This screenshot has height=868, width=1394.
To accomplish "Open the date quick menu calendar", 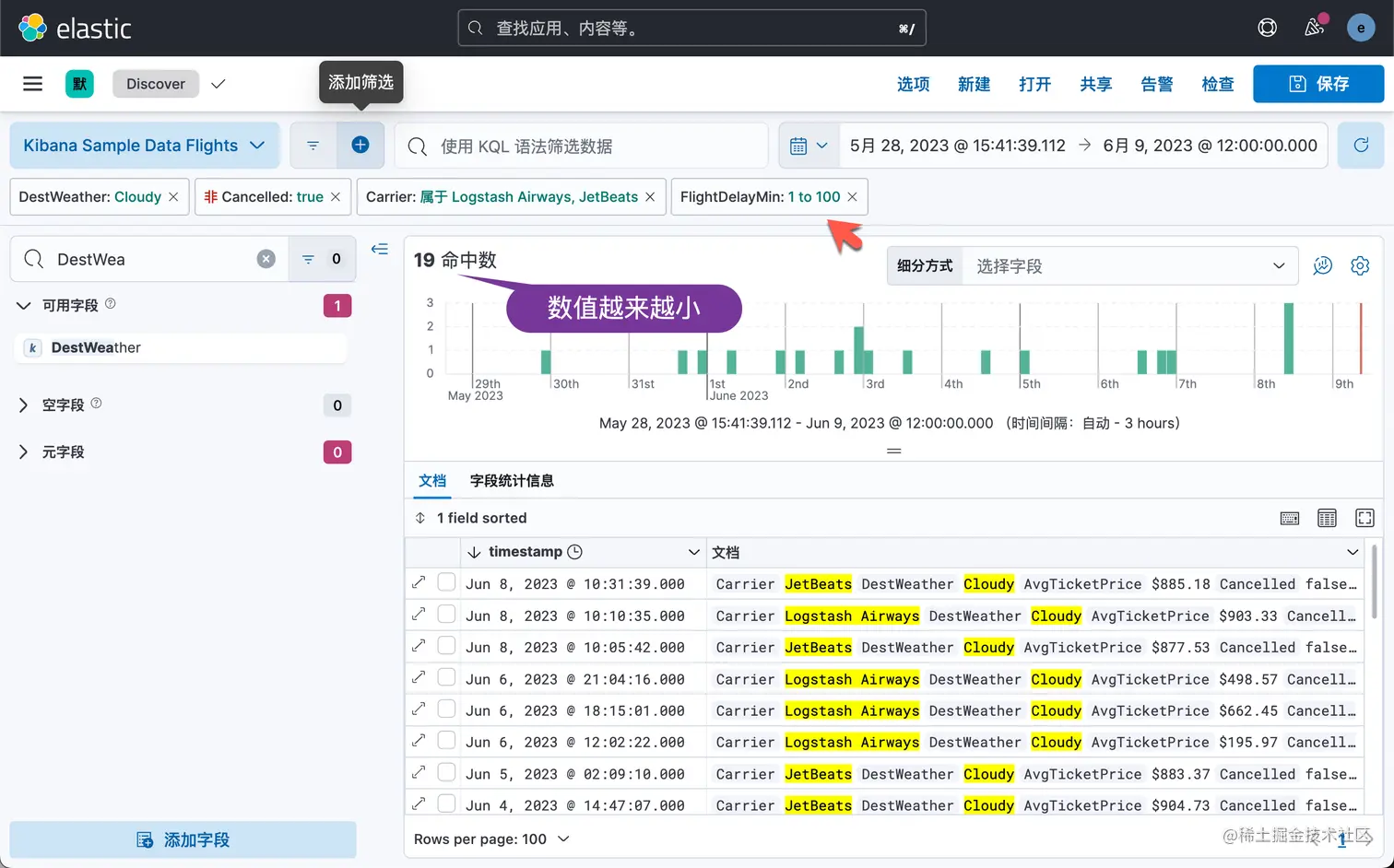I will pos(809,146).
